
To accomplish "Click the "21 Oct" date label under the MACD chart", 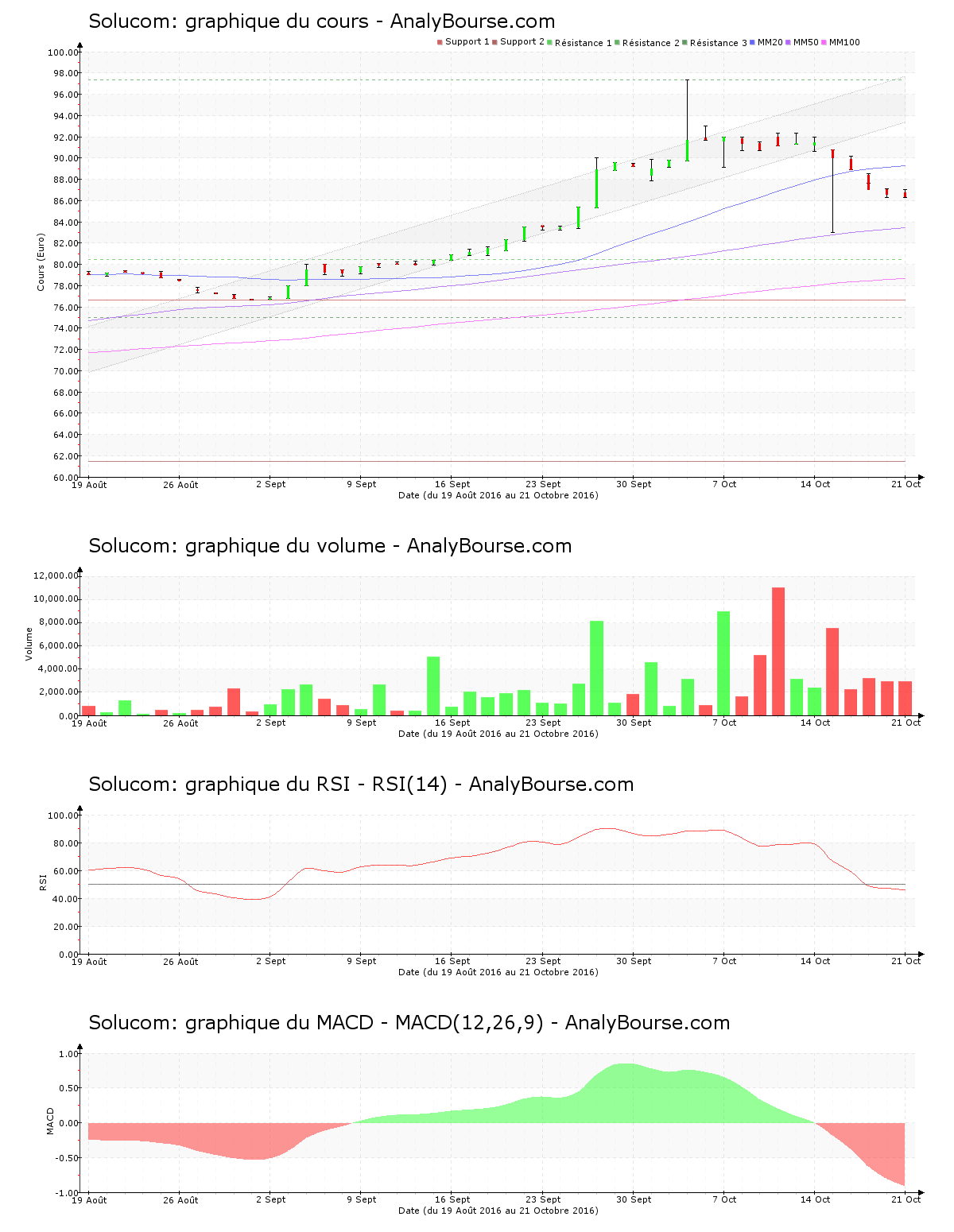I will pos(906,1199).
